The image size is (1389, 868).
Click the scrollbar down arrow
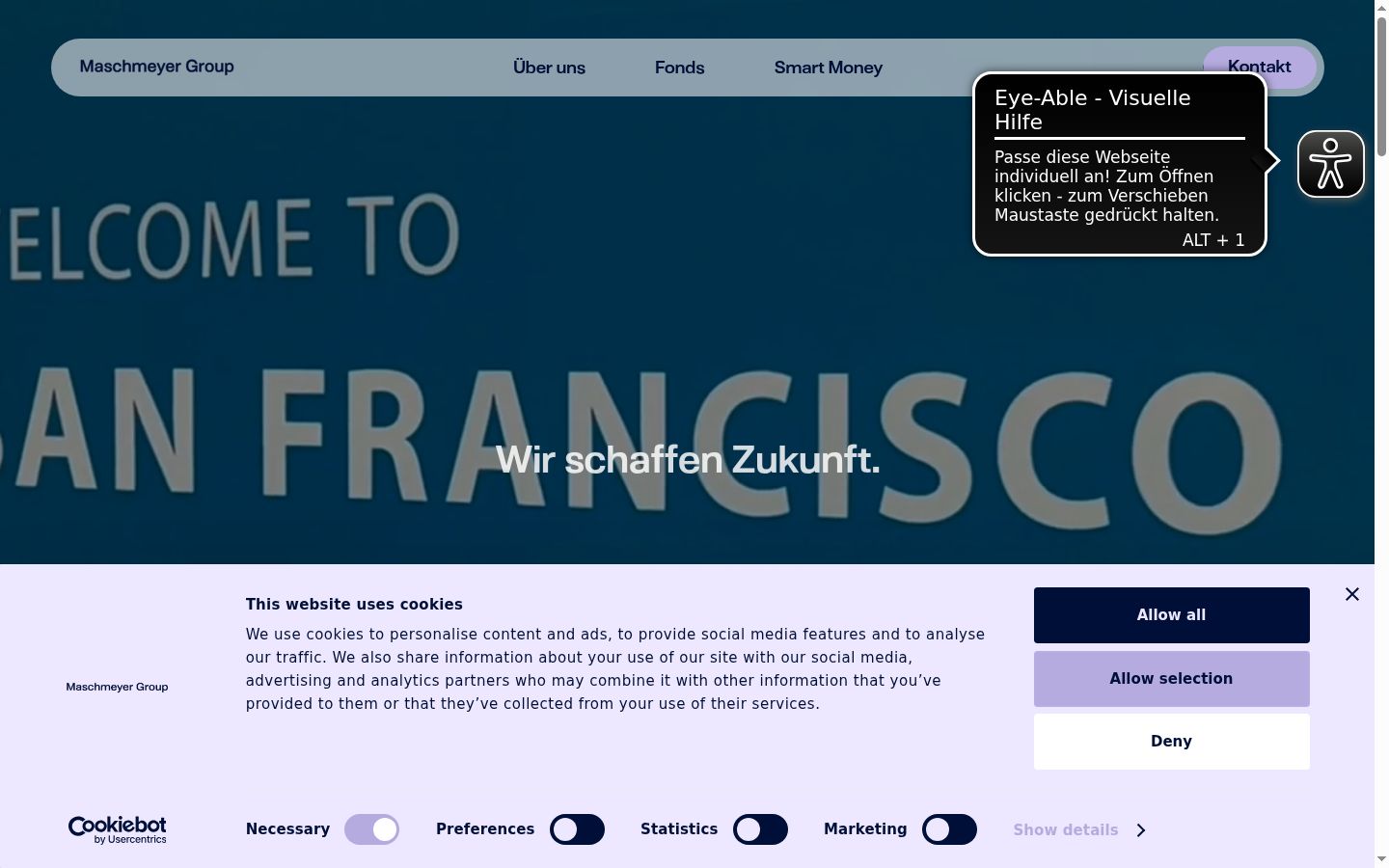pos(1381,859)
